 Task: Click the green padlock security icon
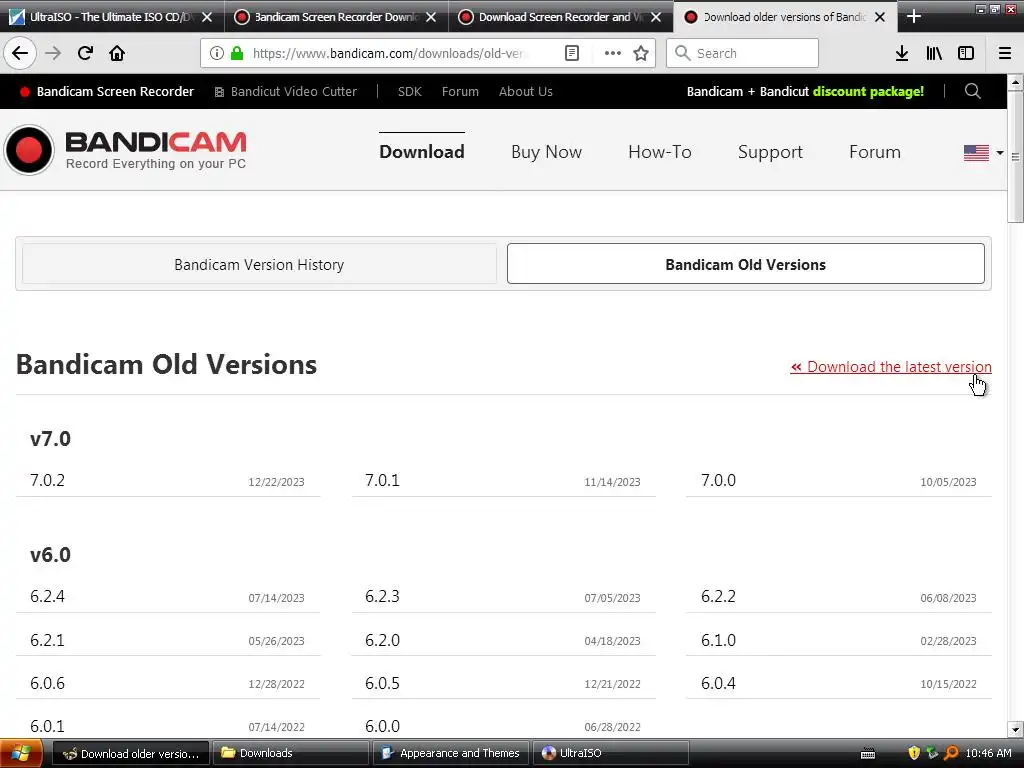coord(237,53)
